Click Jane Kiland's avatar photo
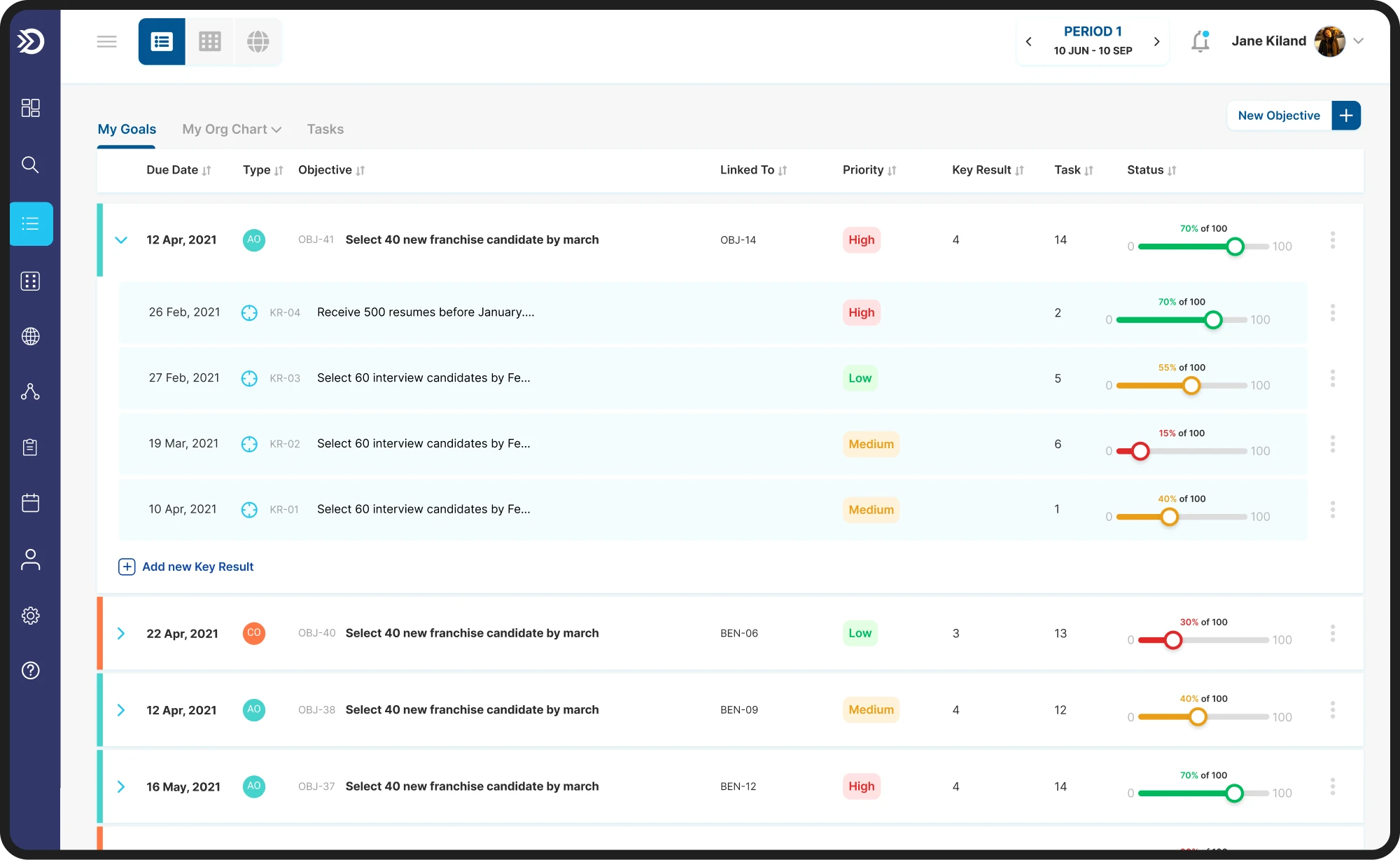 [1329, 41]
